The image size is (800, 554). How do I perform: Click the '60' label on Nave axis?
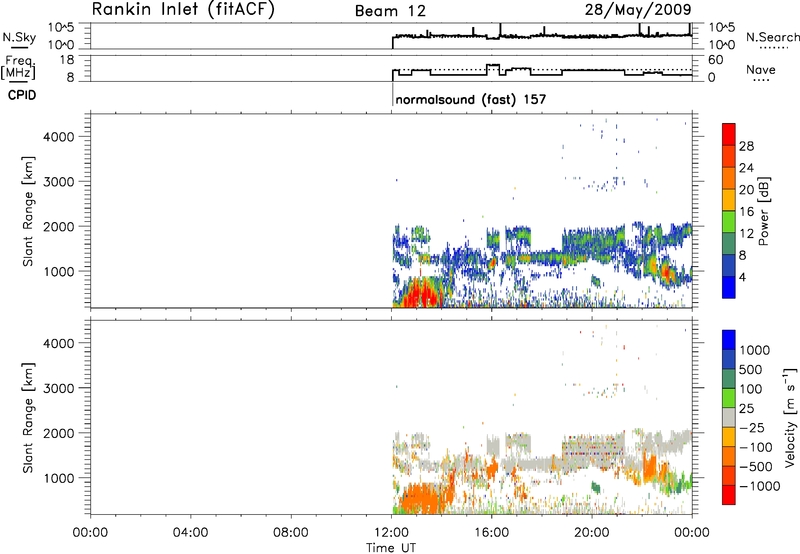pos(716,60)
